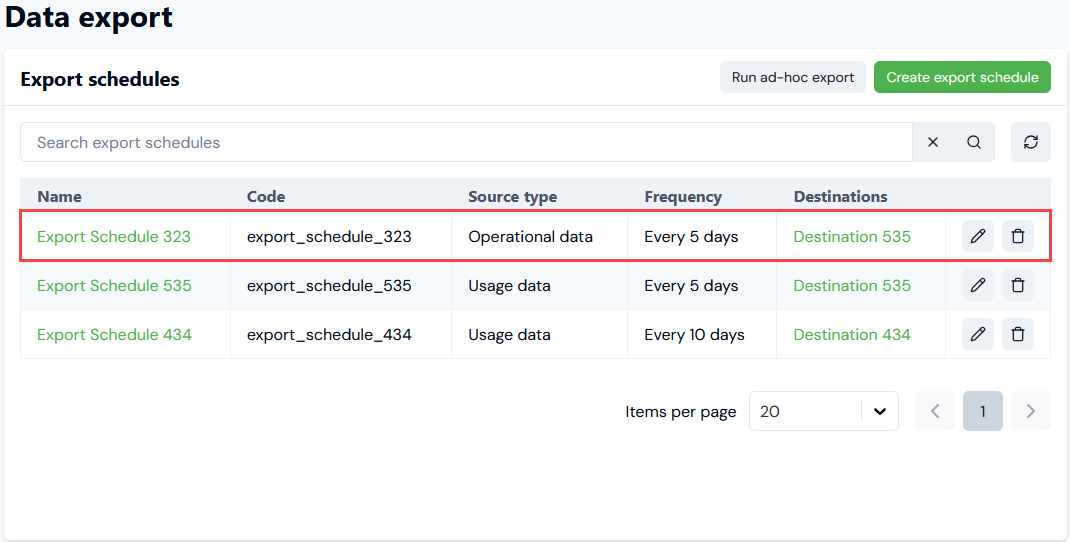Focus the Search export schedules field

click(x=466, y=142)
